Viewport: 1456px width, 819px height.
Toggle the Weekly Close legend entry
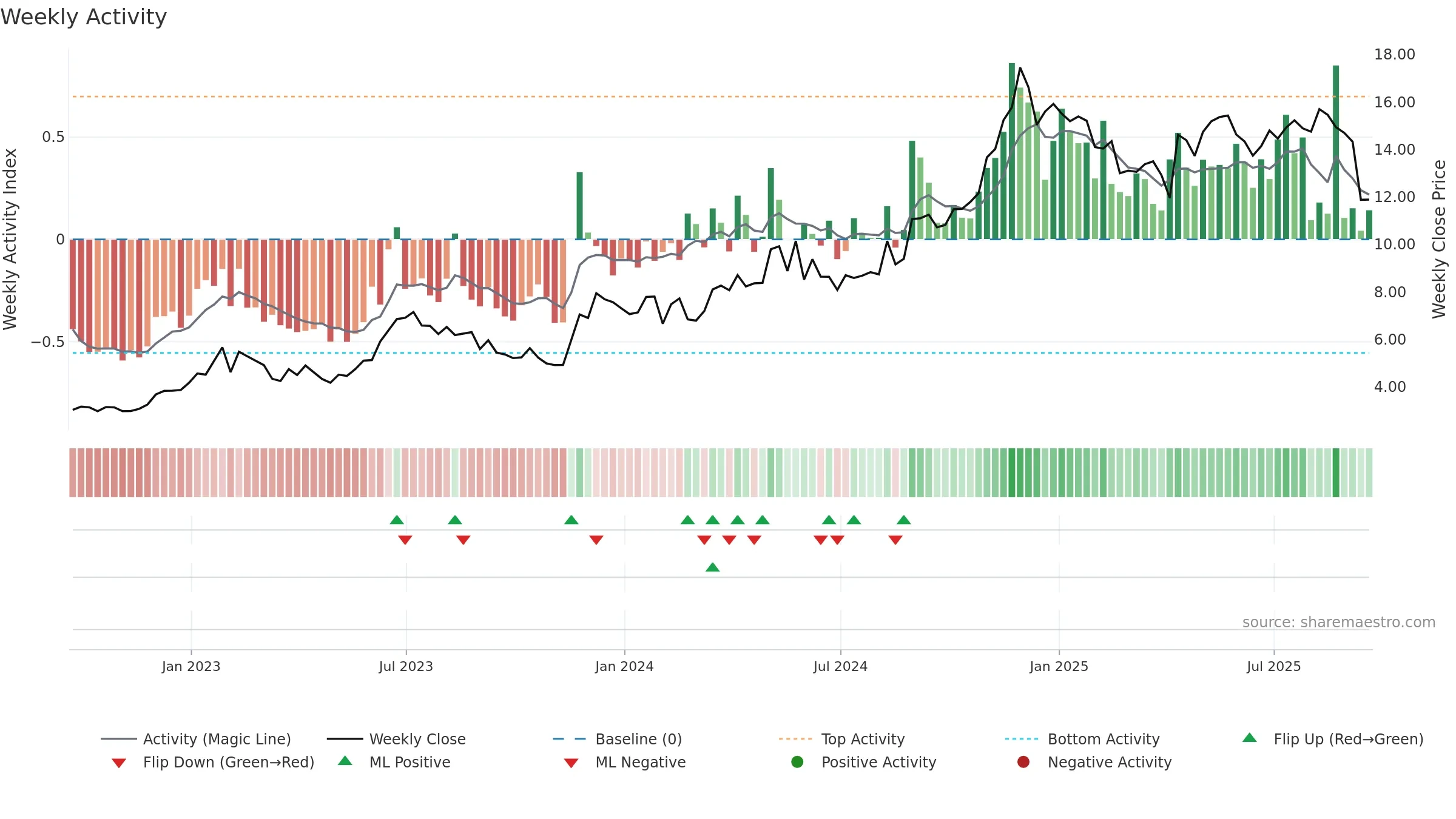(x=396, y=739)
